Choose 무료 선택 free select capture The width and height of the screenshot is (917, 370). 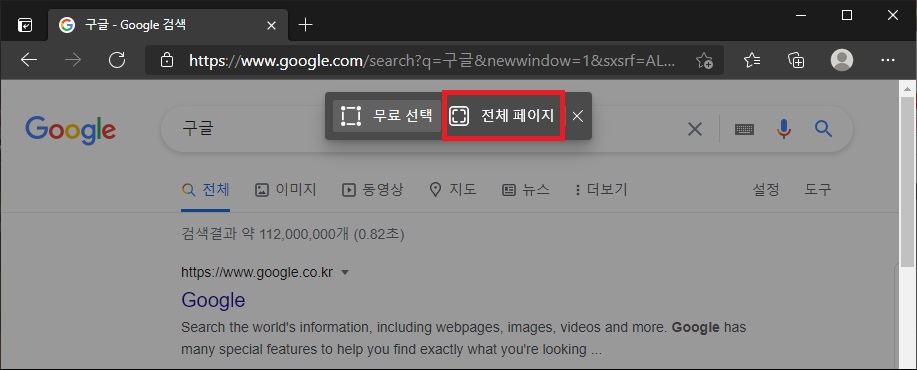(x=387, y=116)
